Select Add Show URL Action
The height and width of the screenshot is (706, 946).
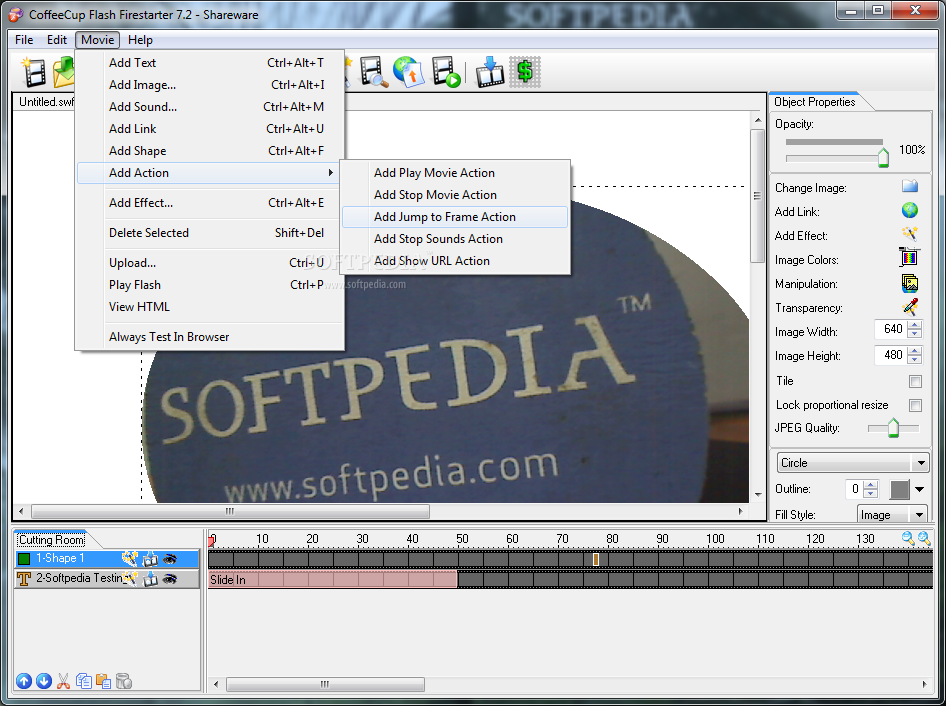455,261
